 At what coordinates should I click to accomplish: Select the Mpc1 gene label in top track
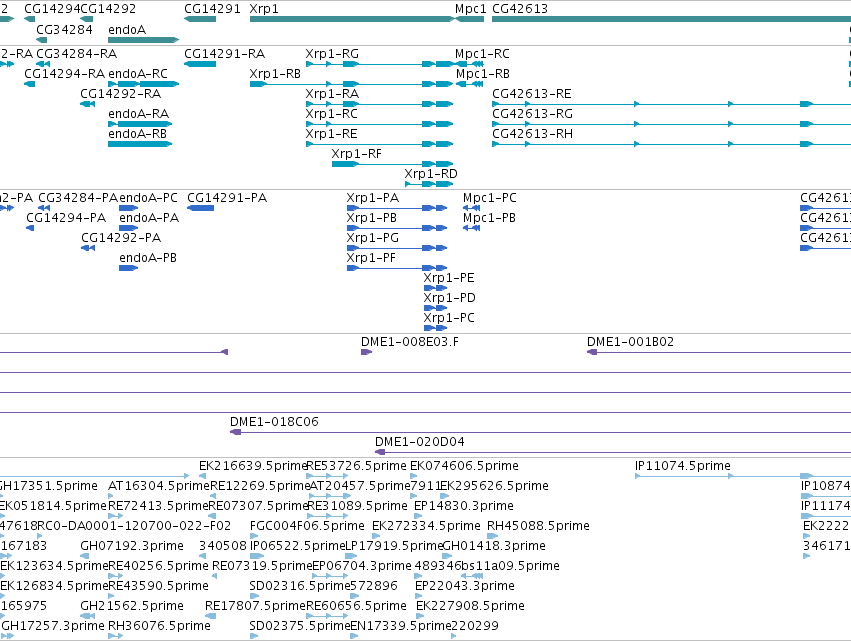point(471,9)
